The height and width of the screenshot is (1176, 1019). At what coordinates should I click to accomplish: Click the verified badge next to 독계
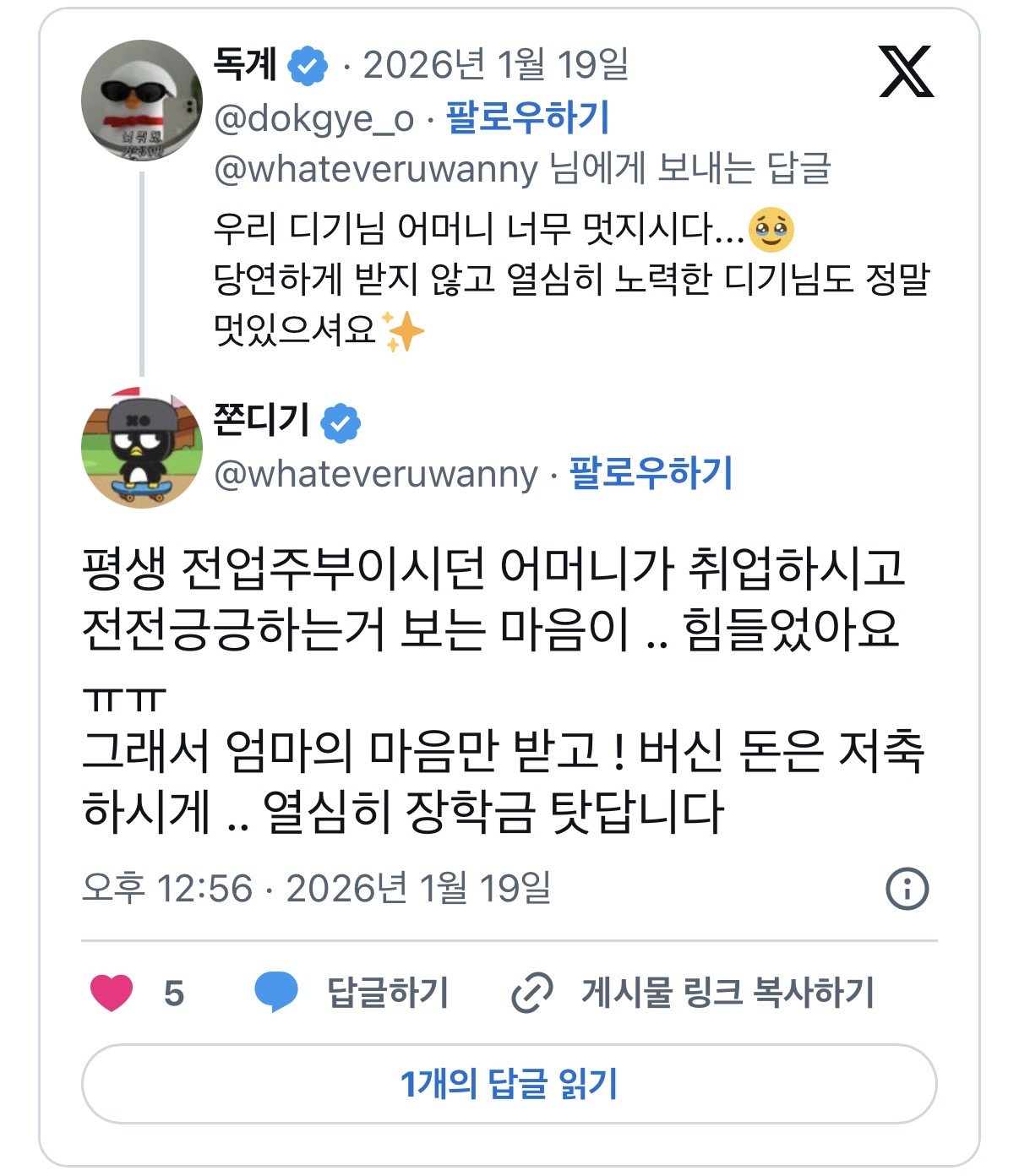(308, 66)
